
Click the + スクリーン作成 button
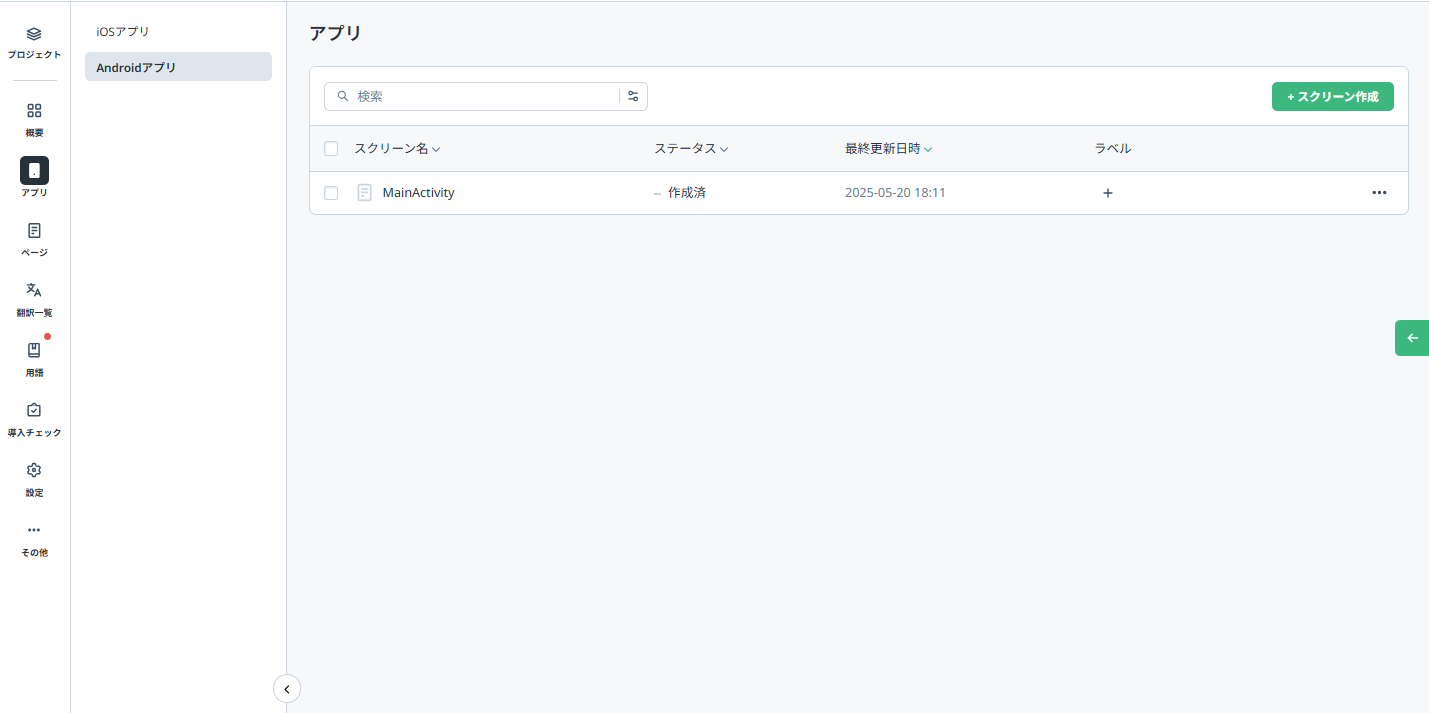click(x=1332, y=97)
